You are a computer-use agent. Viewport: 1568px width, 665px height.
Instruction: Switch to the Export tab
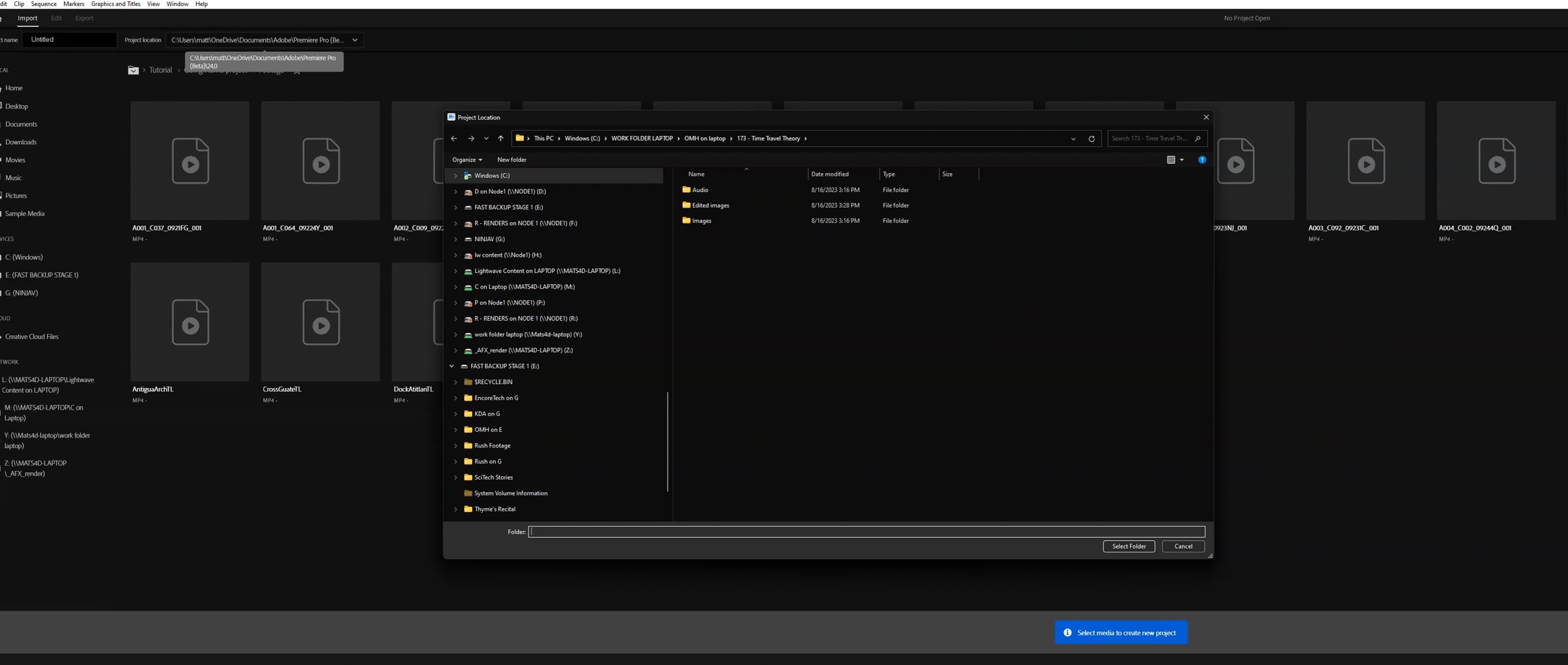(x=84, y=18)
